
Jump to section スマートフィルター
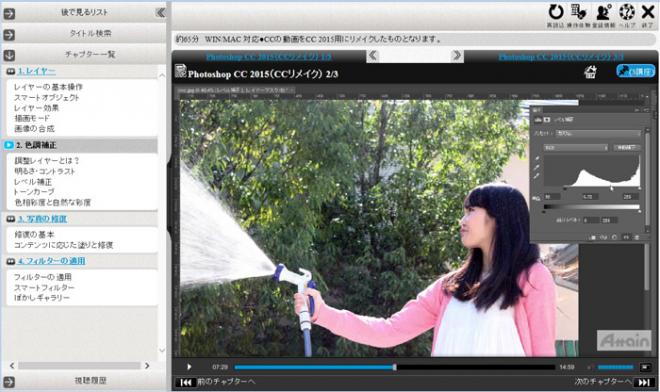pyautogui.click(x=44, y=288)
